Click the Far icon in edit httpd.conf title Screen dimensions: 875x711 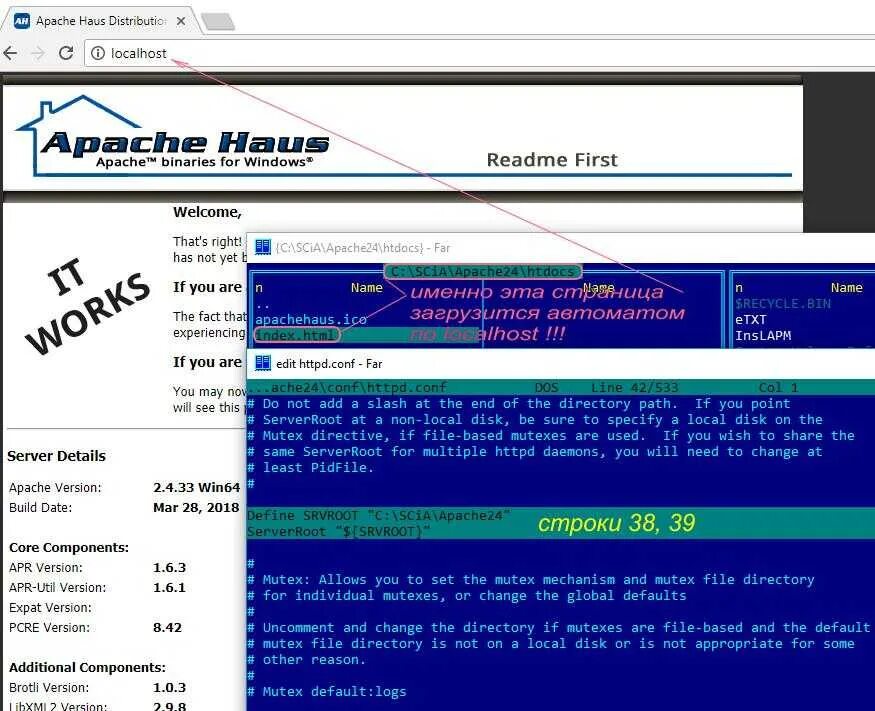coord(262,363)
